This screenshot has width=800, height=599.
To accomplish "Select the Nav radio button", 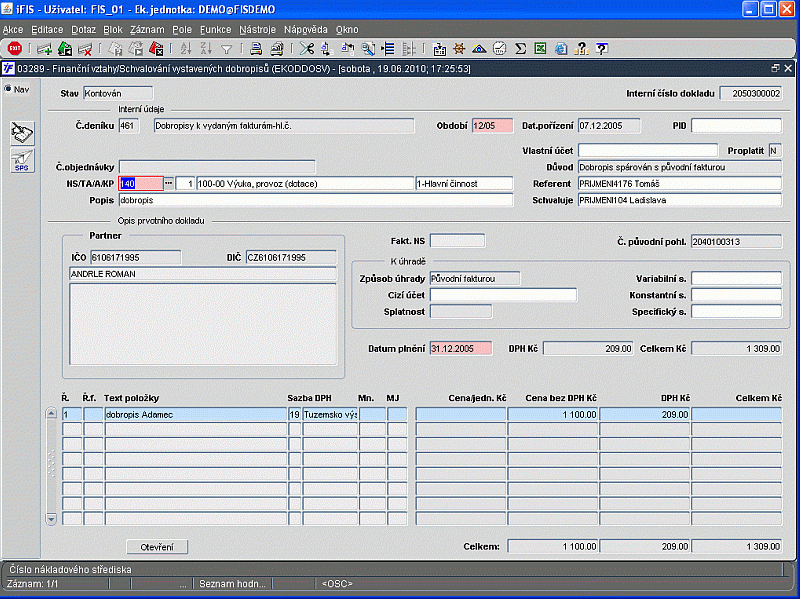I will tap(8, 89).
